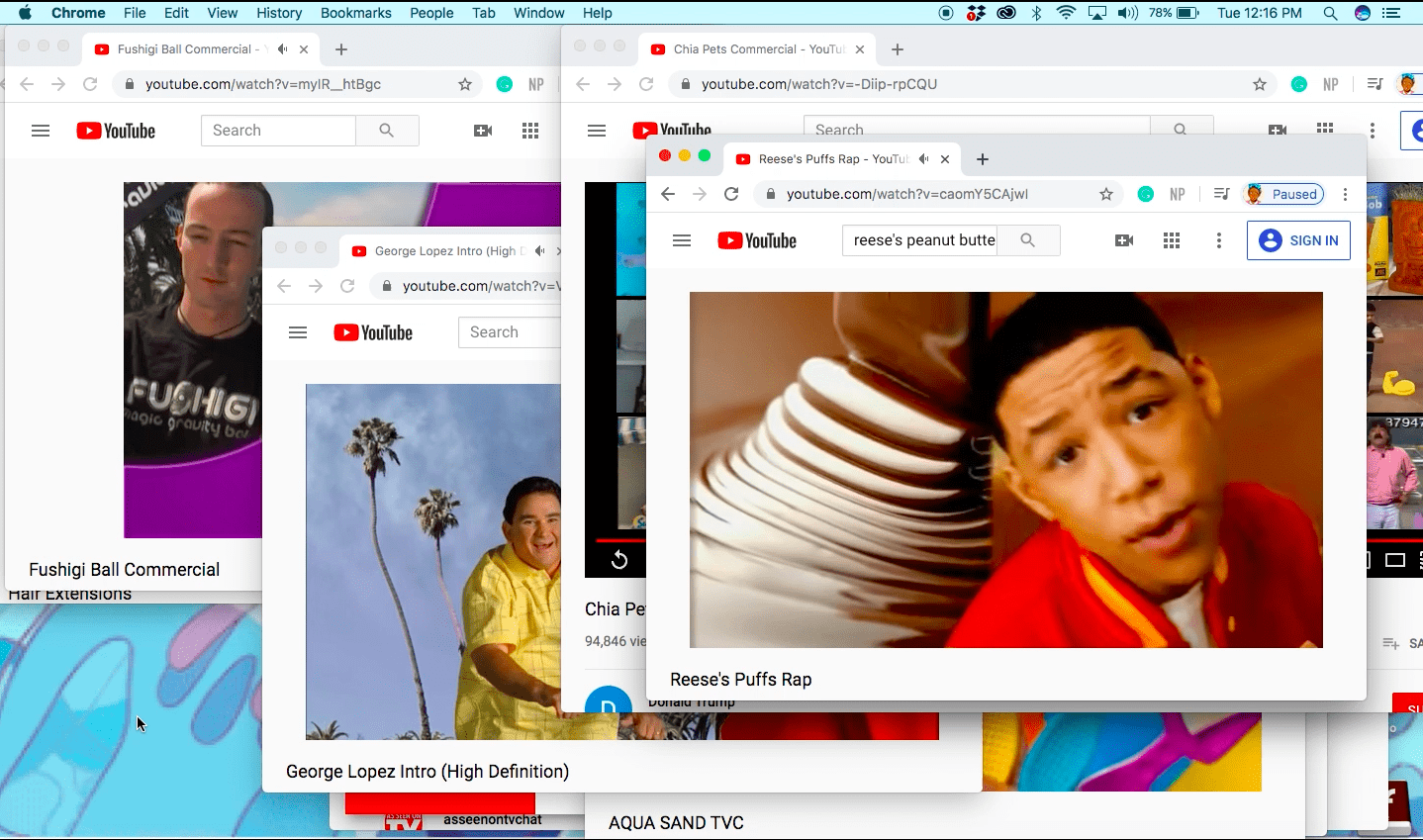Select the Chia Pets Commercial tab
The image size is (1423, 840).
click(759, 48)
